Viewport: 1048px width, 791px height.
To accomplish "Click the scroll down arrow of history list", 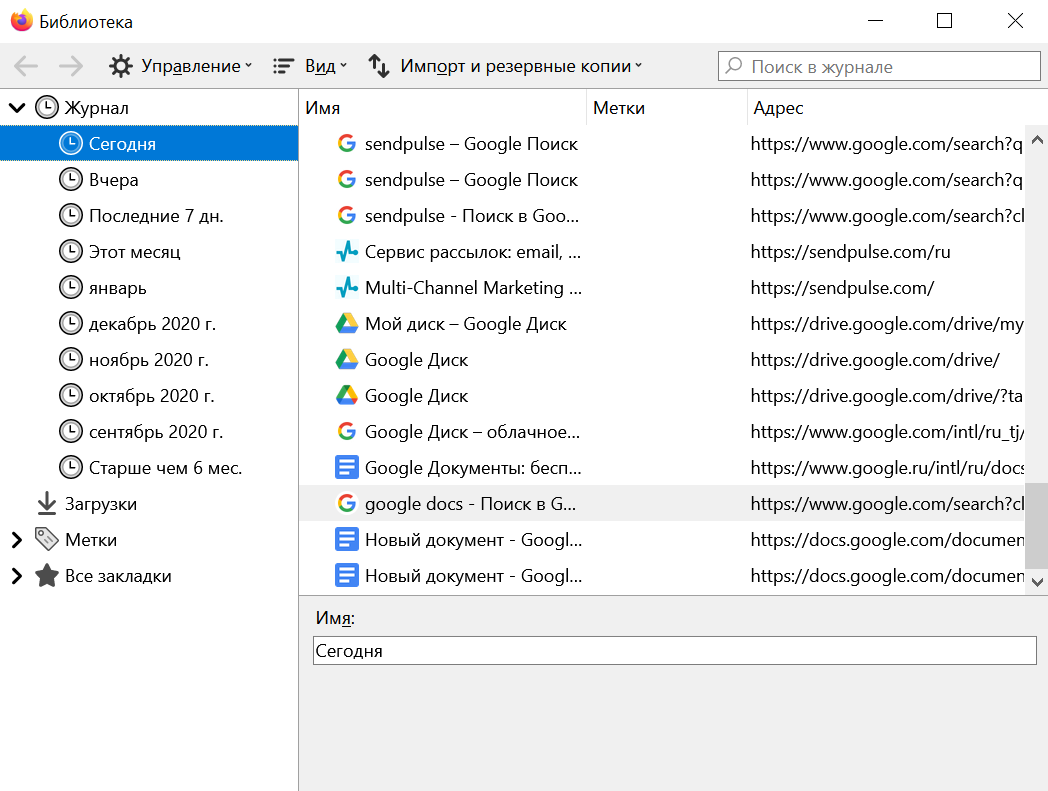I will [x=1037, y=581].
